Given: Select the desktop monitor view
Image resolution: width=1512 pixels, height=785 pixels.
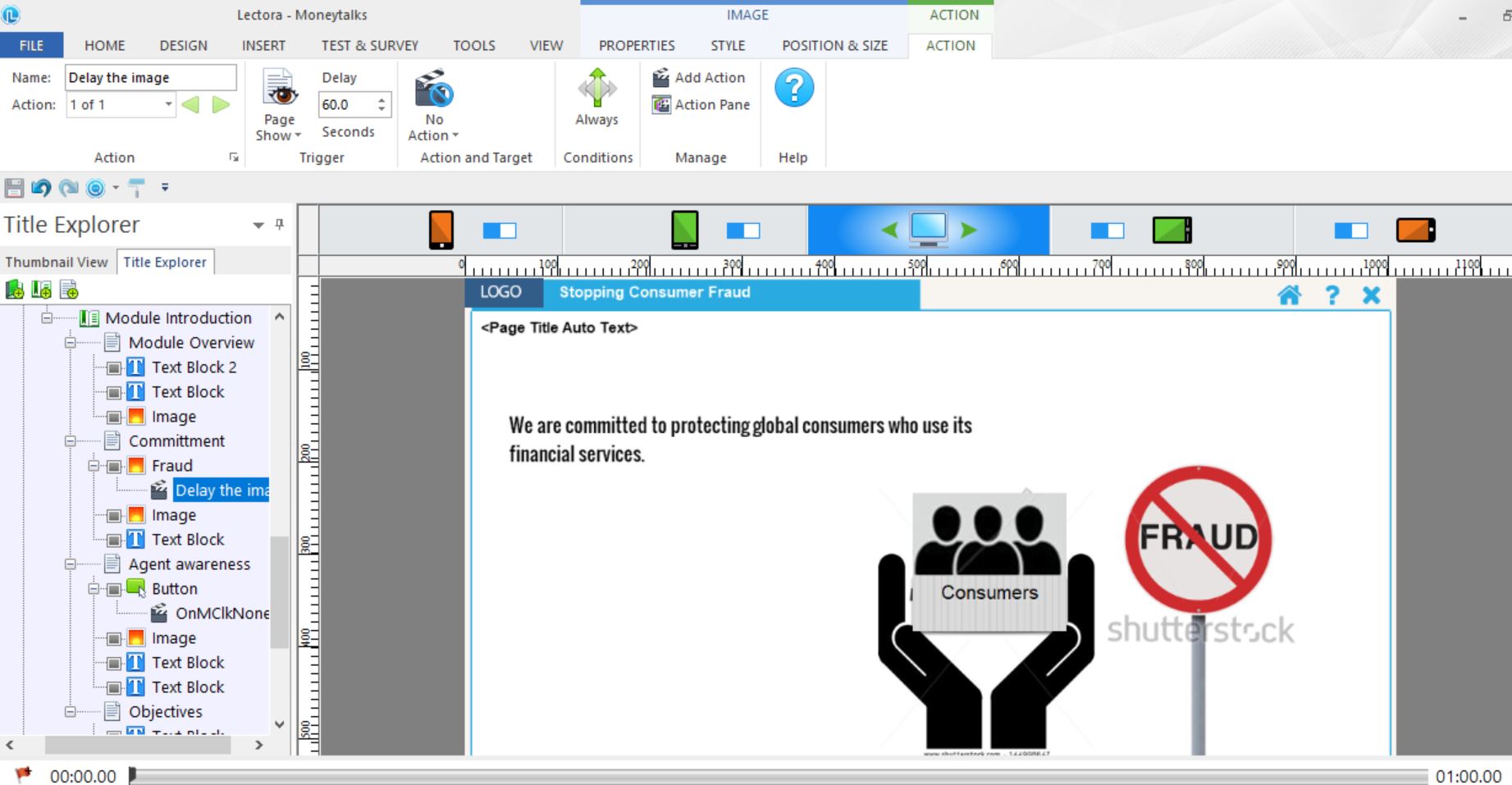Looking at the screenshot, I should 929,229.
